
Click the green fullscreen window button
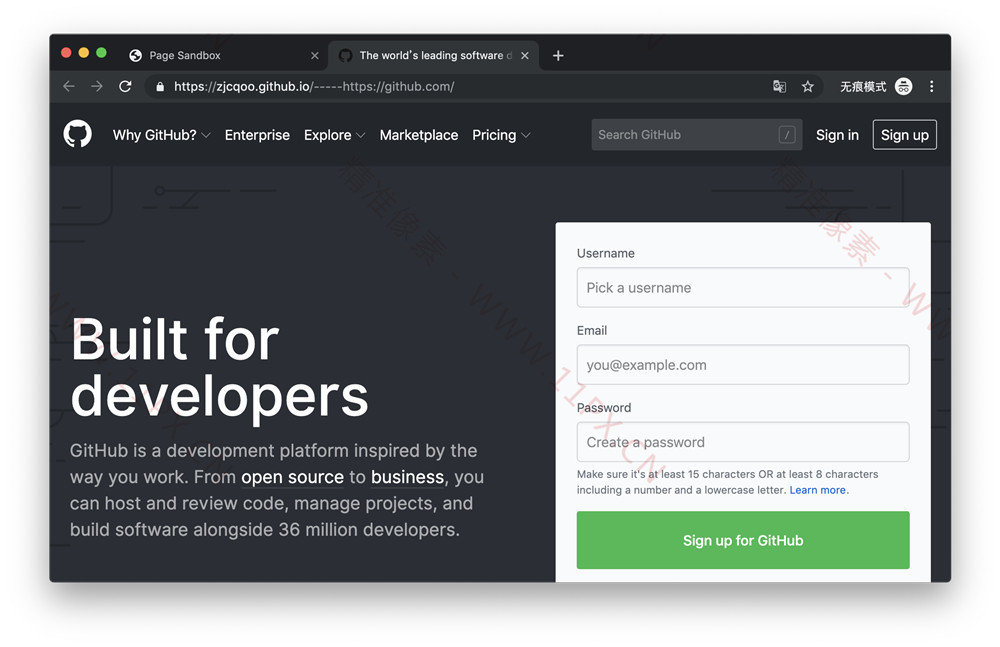(x=101, y=53)
